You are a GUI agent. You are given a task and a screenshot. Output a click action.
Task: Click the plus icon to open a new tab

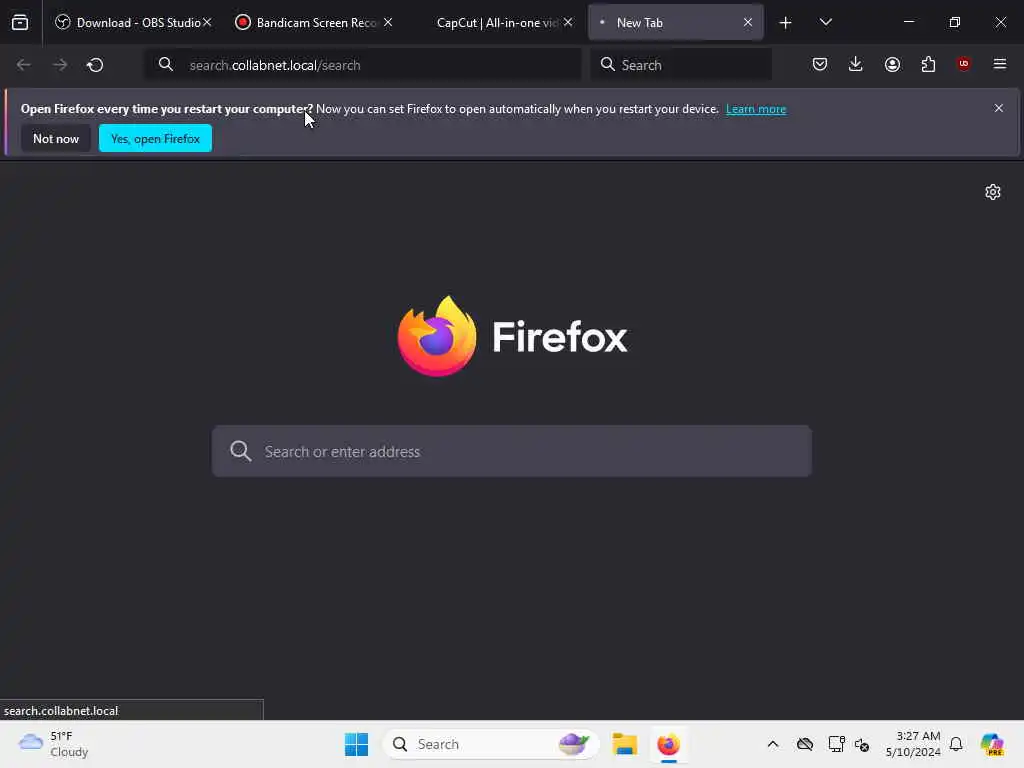click(785, 23)
